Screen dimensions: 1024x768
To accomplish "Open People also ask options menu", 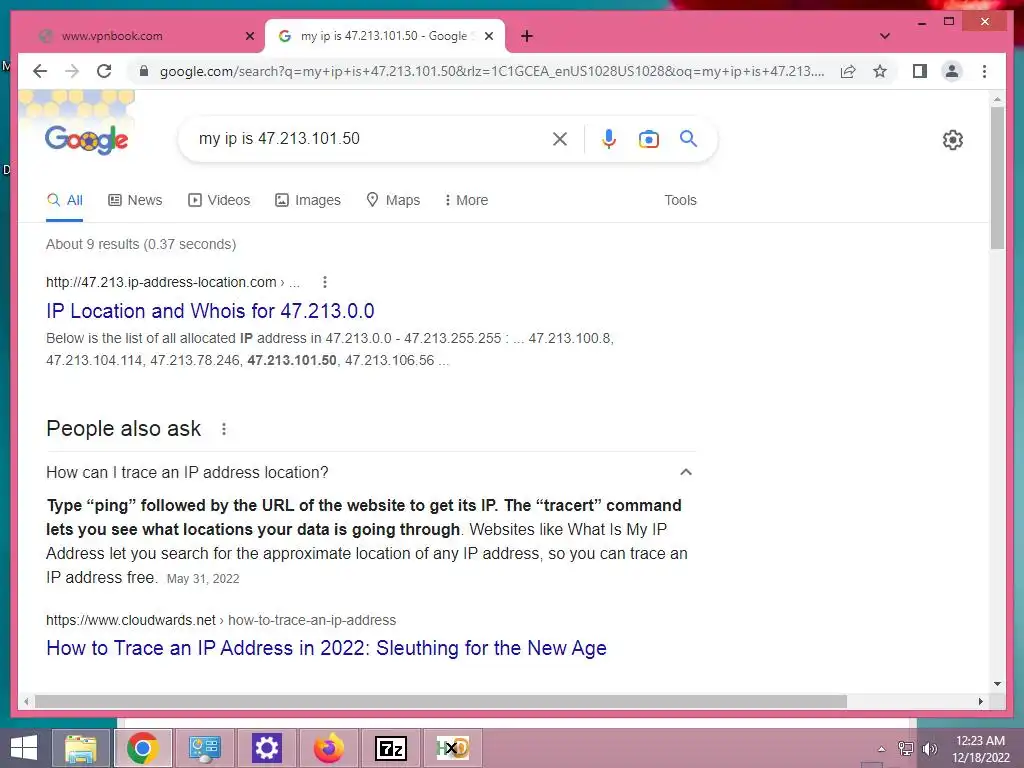I will (x=224, y=429).
